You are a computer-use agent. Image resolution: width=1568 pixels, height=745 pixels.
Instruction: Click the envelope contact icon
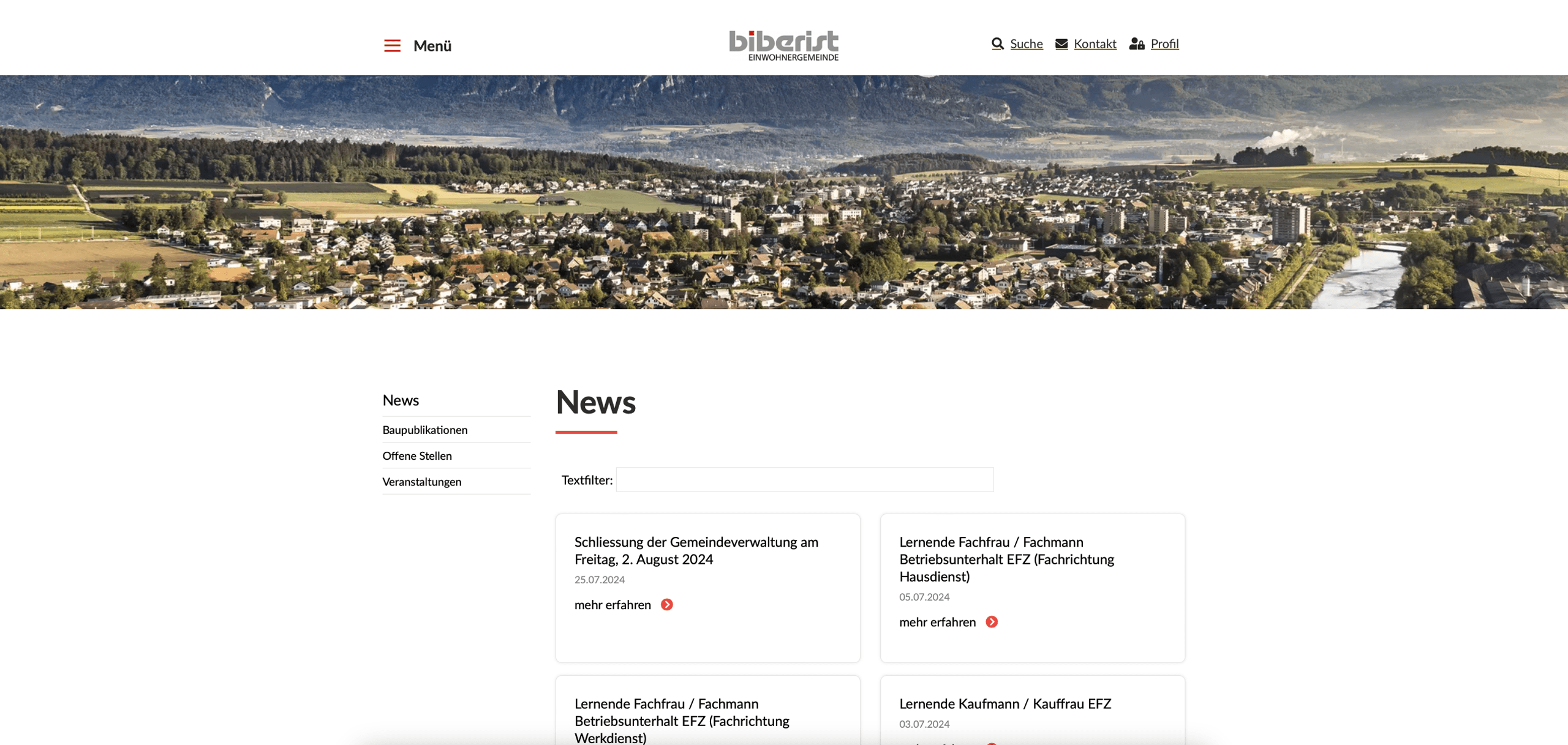coord(1061,43)
